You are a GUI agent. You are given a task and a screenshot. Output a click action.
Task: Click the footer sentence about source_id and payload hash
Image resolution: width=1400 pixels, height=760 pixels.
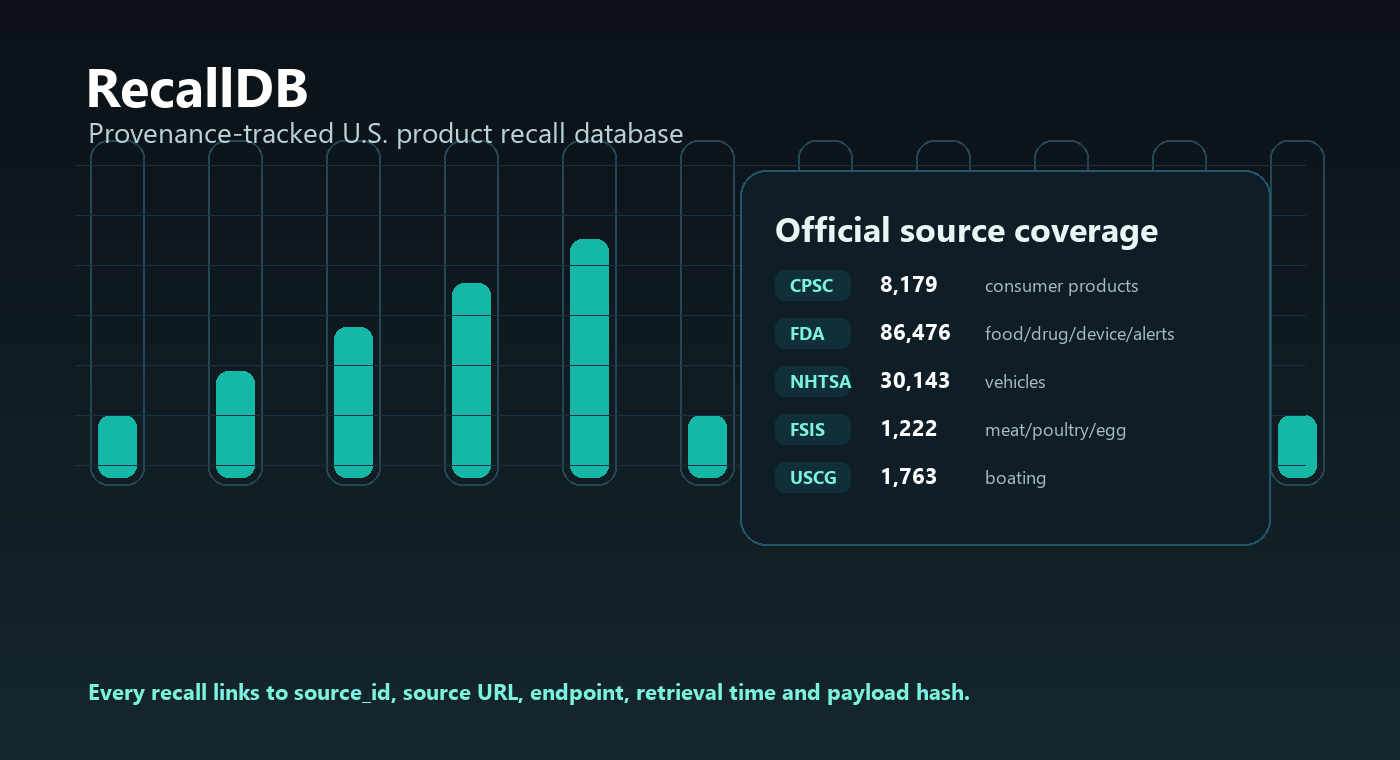click(x=529, y=693)
